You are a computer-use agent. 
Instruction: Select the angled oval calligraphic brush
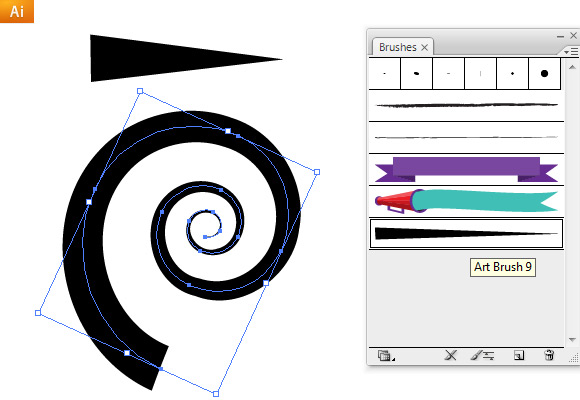(x=417, y=73)
